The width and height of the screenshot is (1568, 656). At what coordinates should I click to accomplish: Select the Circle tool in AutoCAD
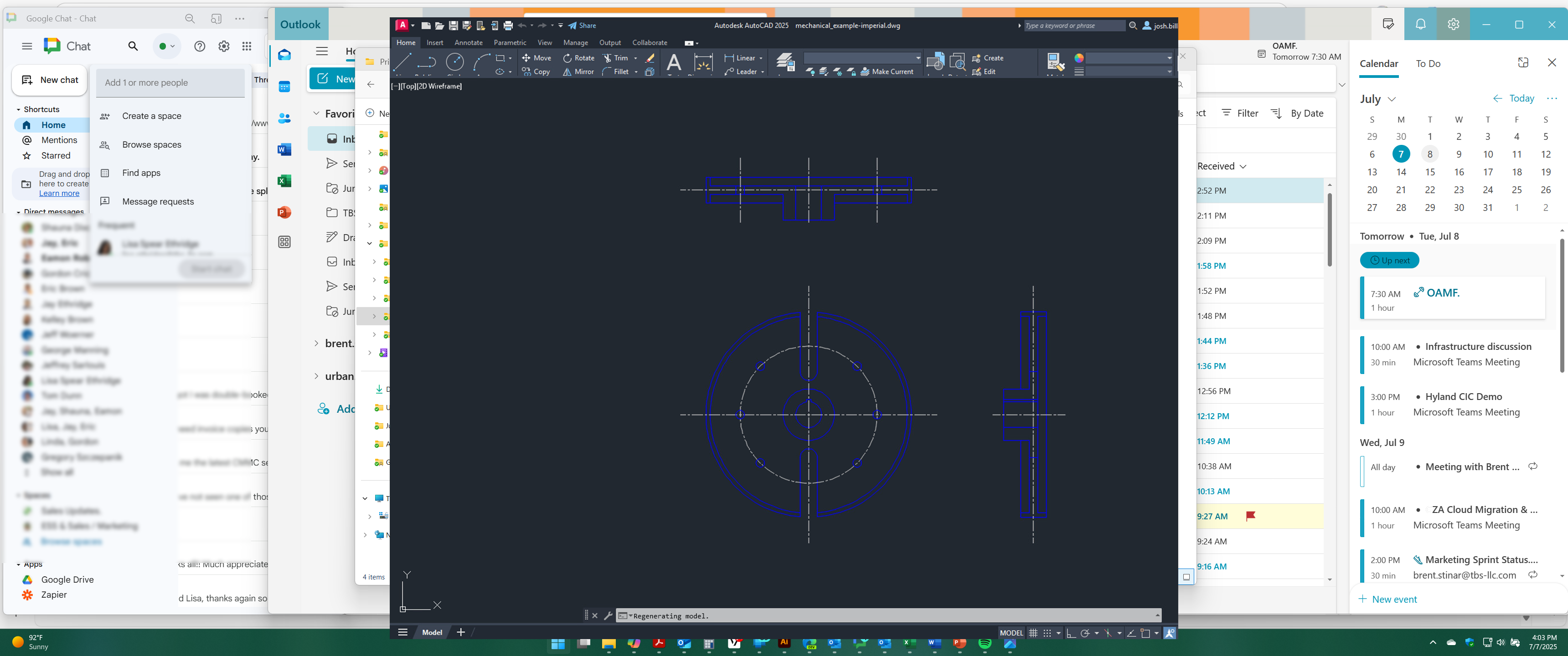point(455,63)
